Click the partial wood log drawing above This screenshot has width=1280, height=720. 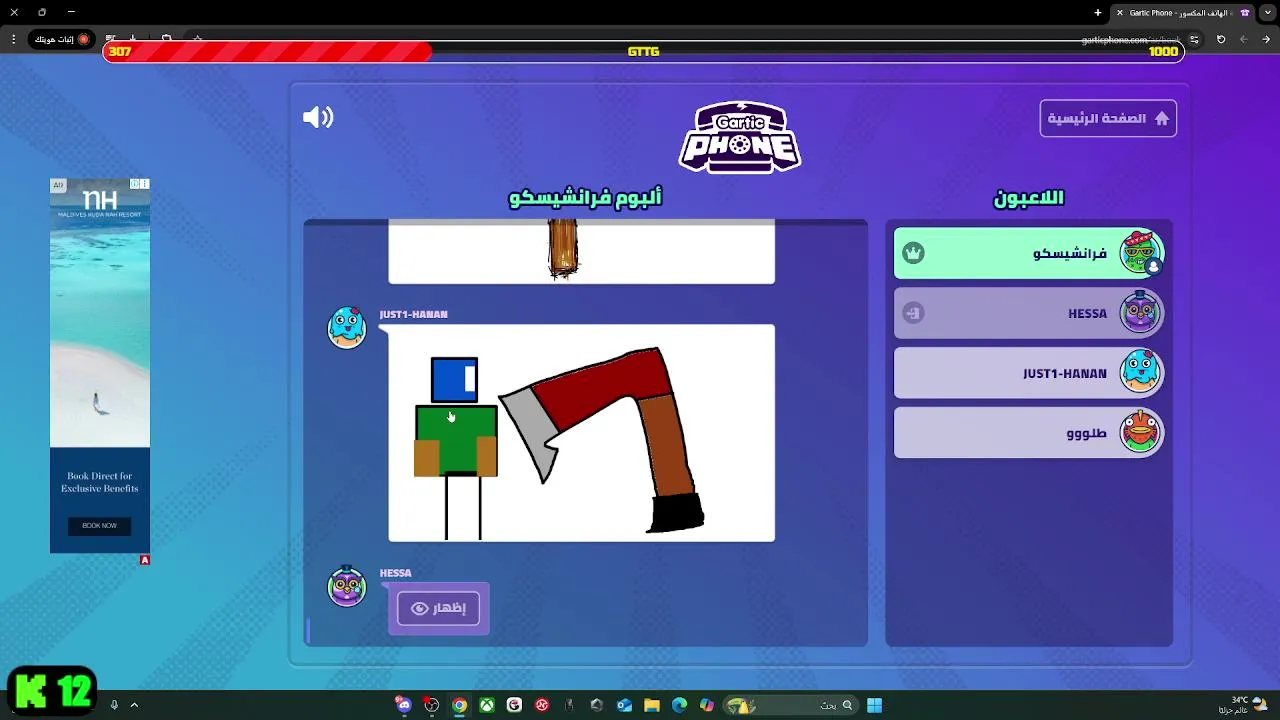[581, 251]
